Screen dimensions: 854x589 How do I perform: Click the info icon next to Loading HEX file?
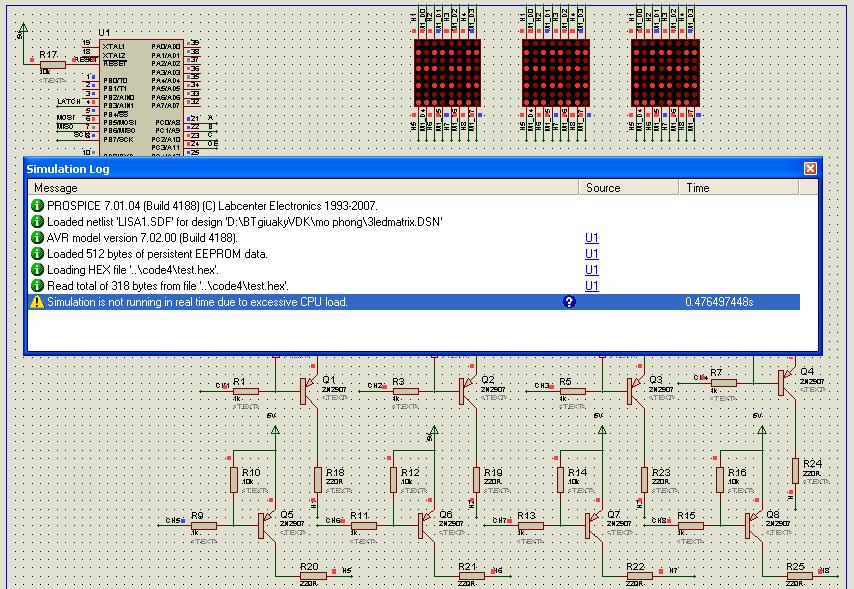(37, 270)
